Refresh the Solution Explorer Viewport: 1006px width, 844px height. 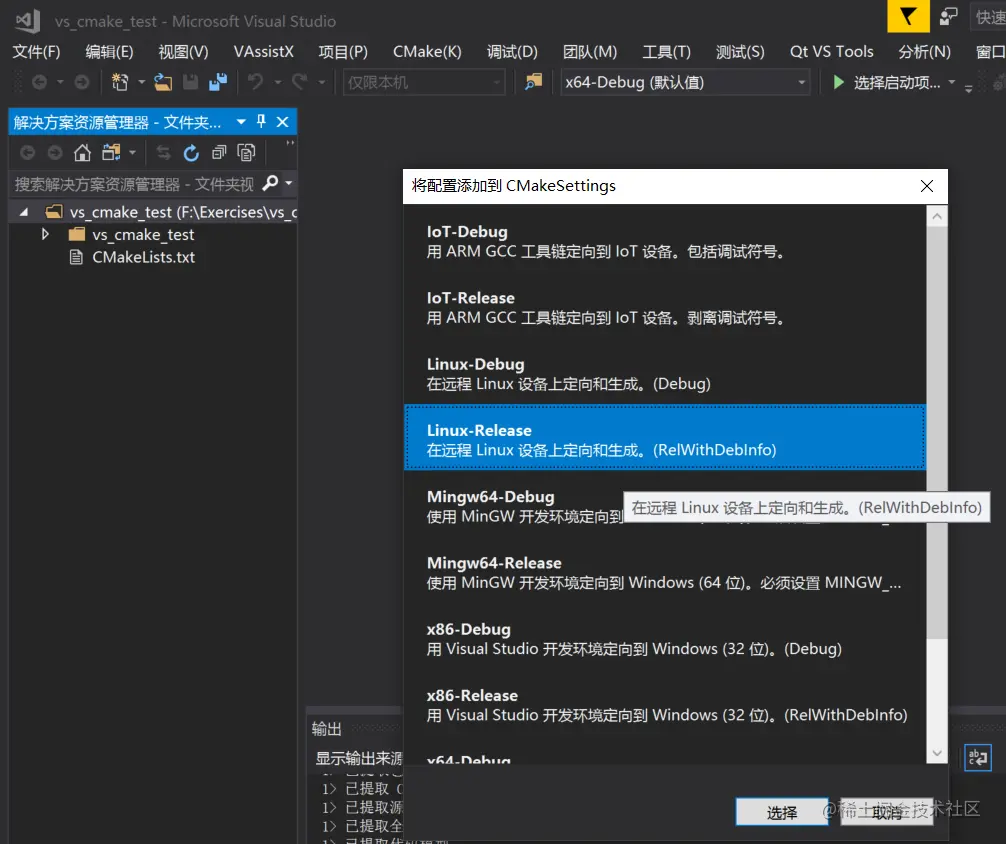(x=191, y=153)
